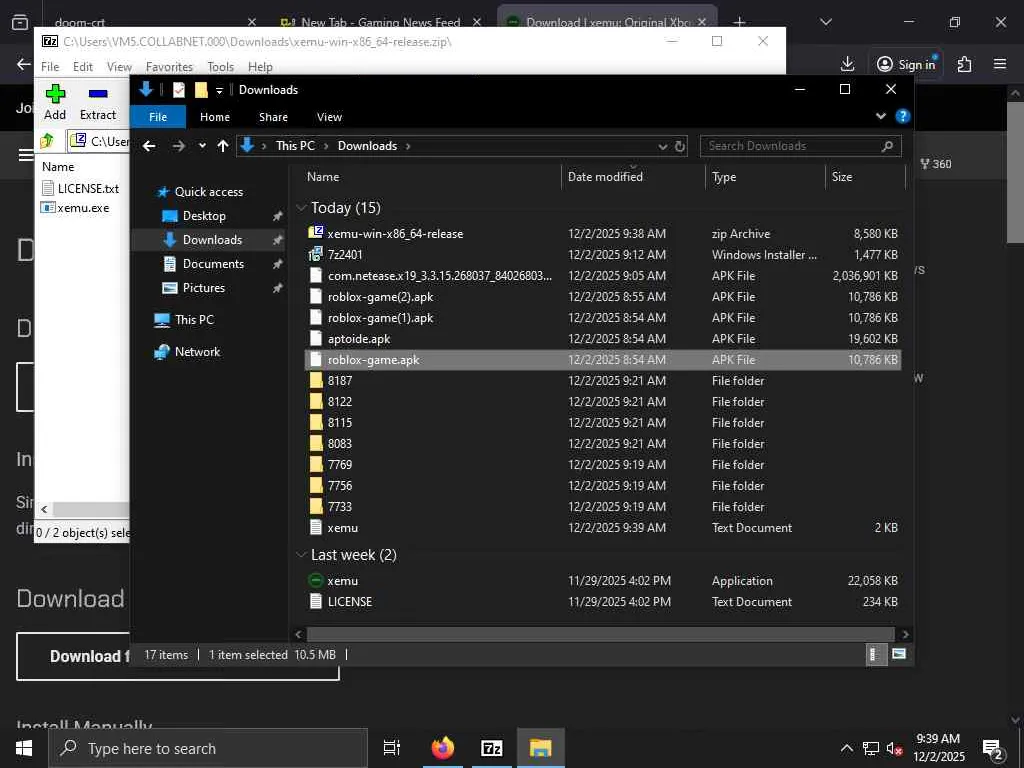Select LICENSE.txt in 7-Zip window
The image size is (1024, 768).
click(88, 189)
